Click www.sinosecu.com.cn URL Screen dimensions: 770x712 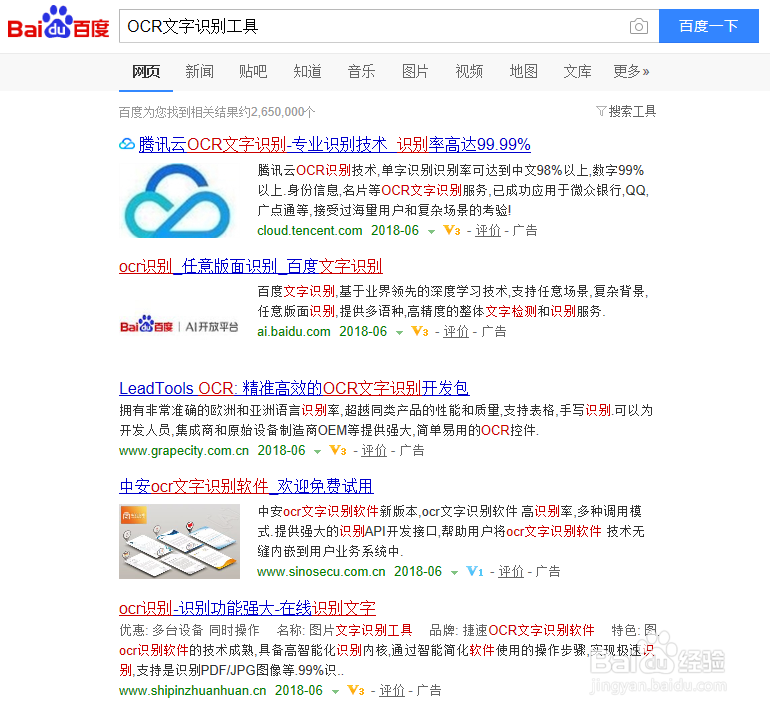[x=321, y=571]
